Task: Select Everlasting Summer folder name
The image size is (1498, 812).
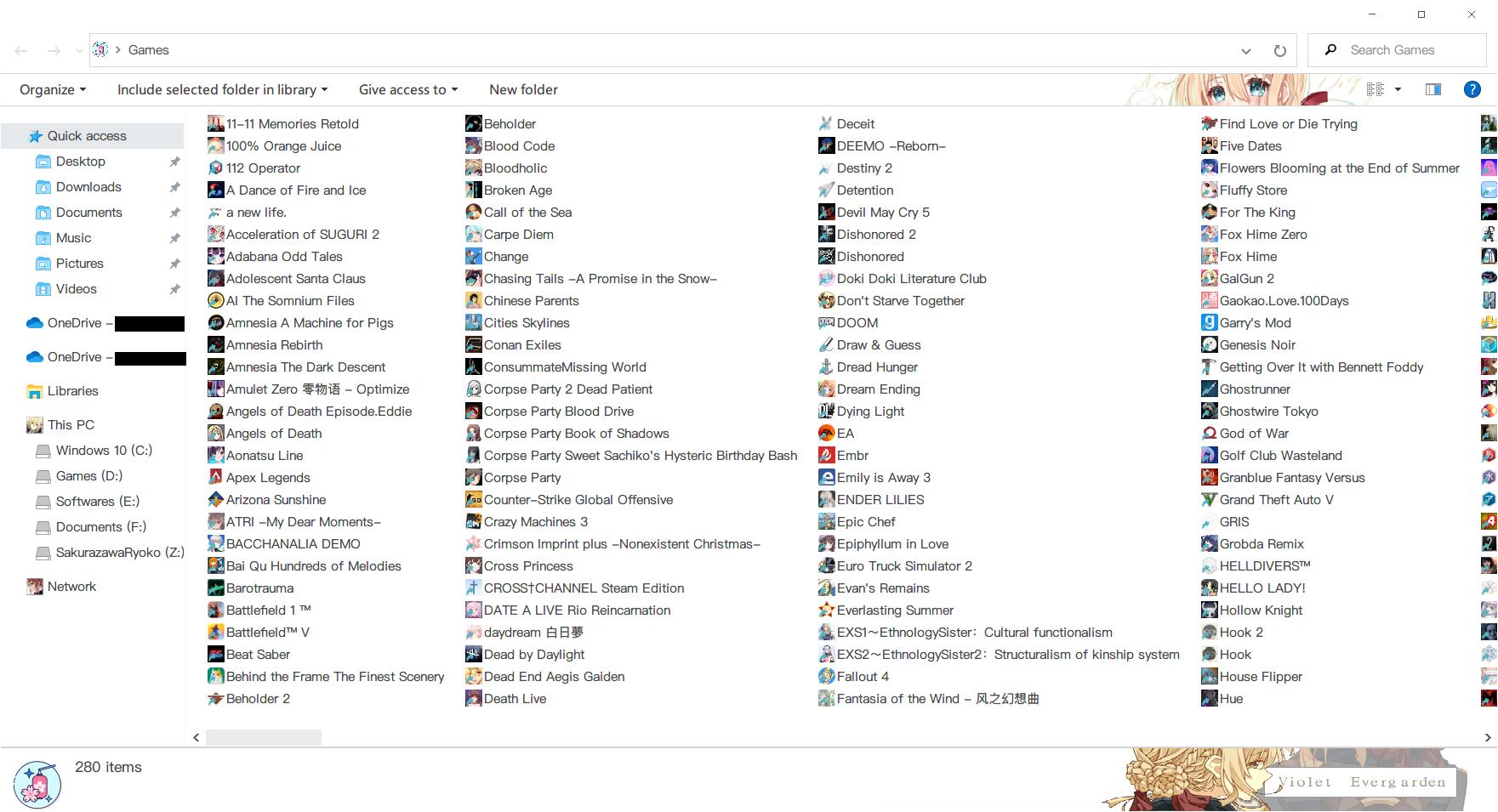Action: coord(895,610)
